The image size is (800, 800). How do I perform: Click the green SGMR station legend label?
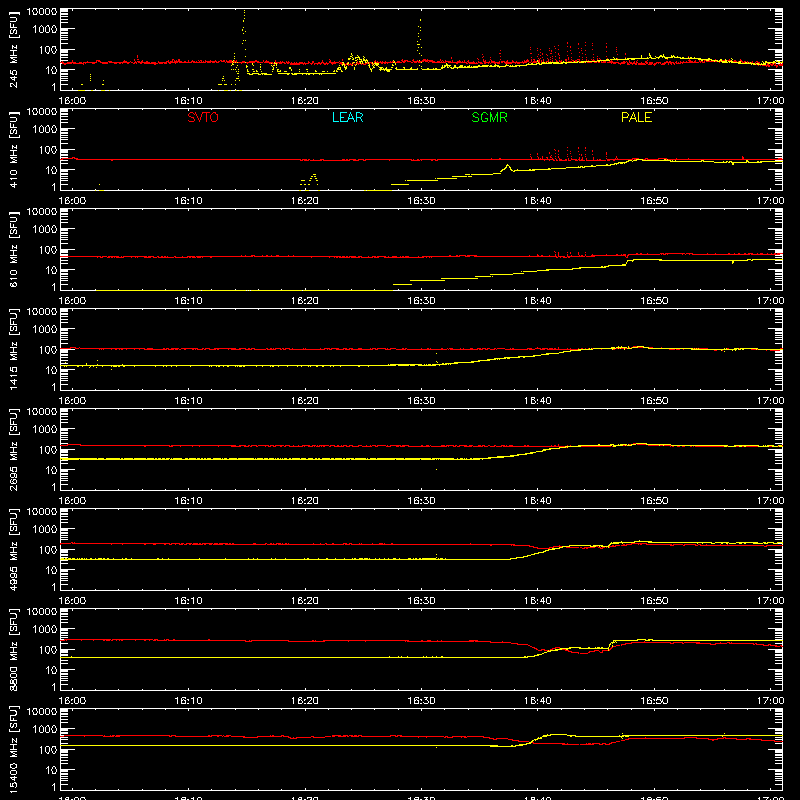pos(489,117)
